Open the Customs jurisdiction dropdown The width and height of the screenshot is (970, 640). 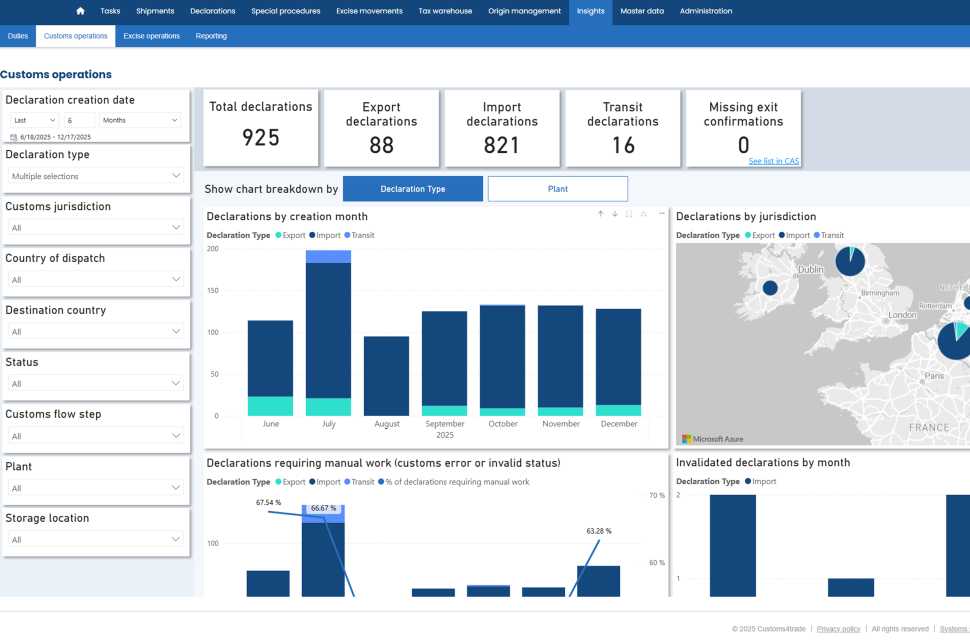[x=96, y=228]
